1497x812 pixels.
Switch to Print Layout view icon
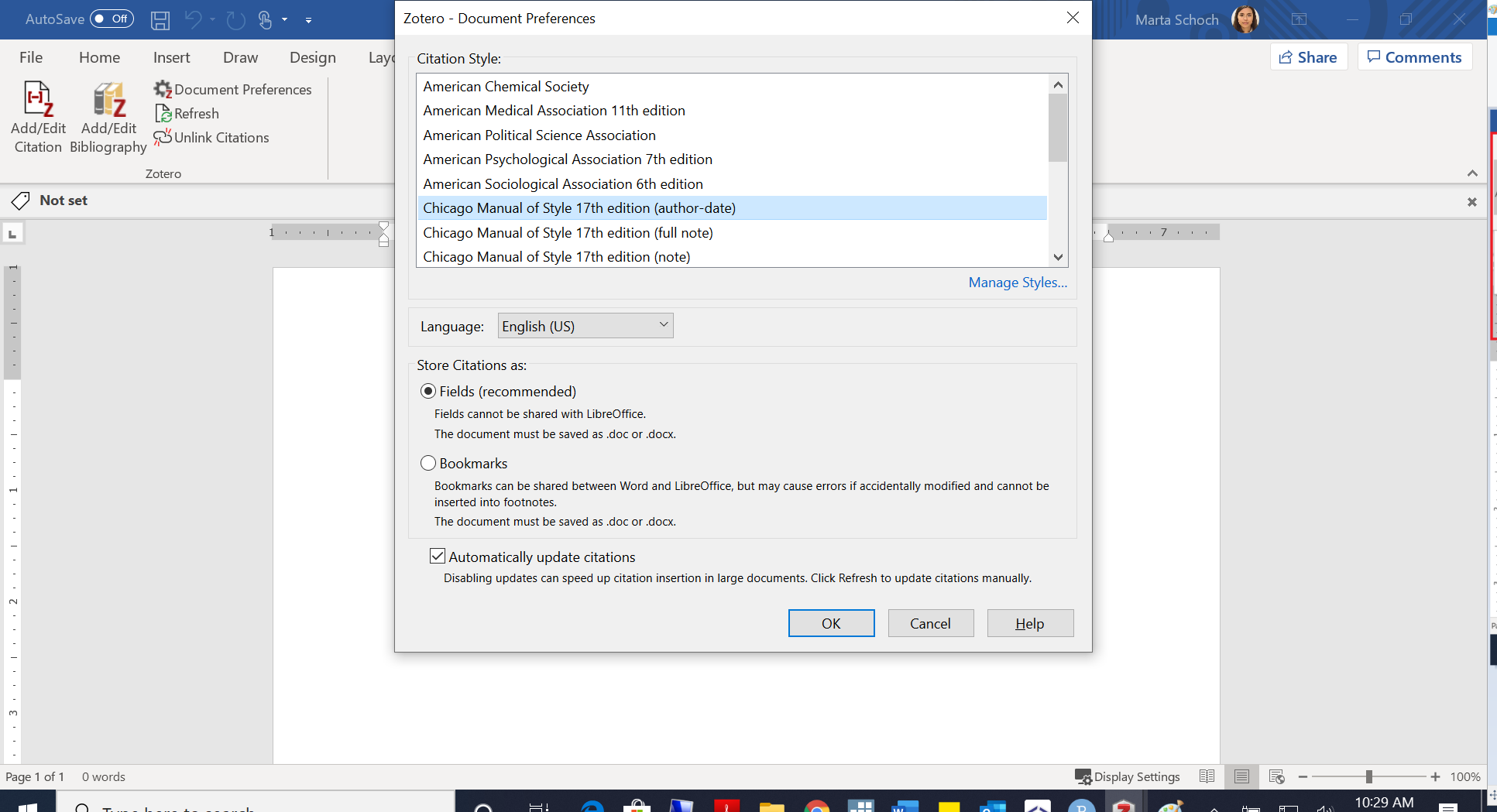(x=1241, y=776)
